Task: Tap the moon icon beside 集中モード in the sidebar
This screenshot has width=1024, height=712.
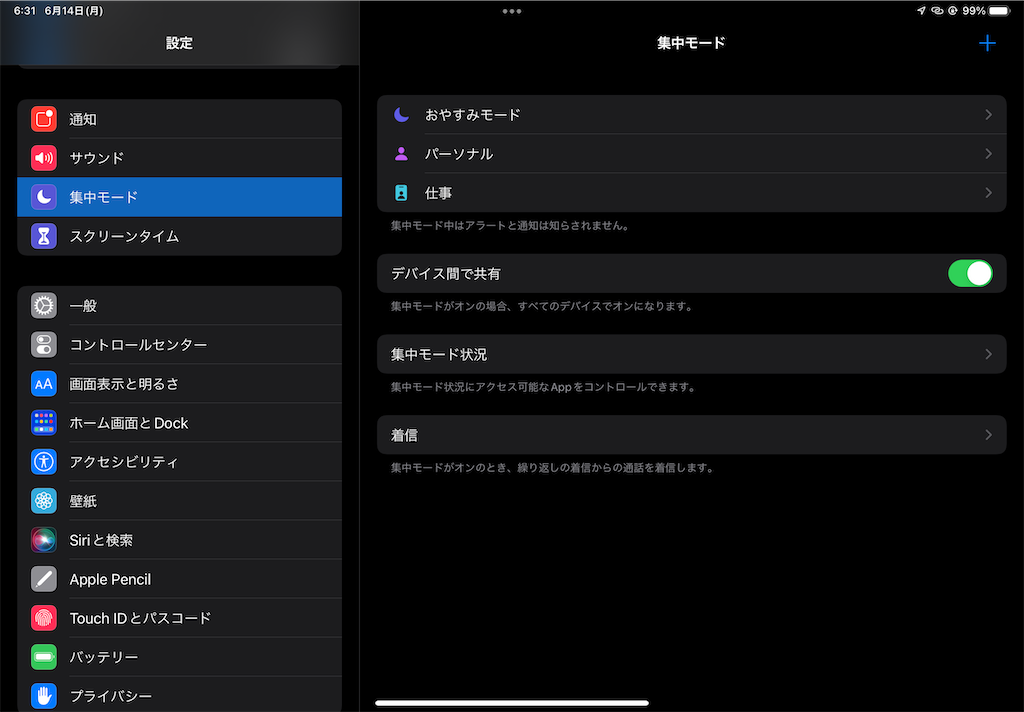Action: (x=44, y=197)
